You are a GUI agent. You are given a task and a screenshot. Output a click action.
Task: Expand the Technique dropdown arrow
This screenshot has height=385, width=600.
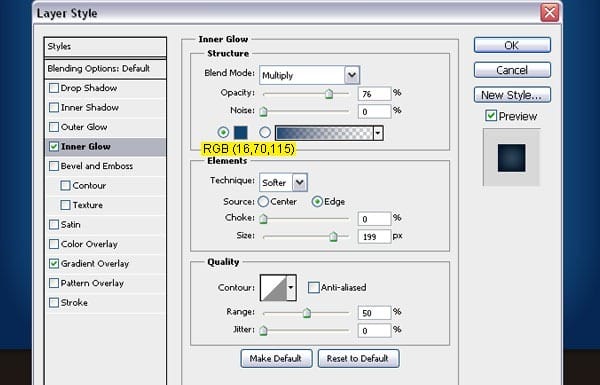coord(300,183)
